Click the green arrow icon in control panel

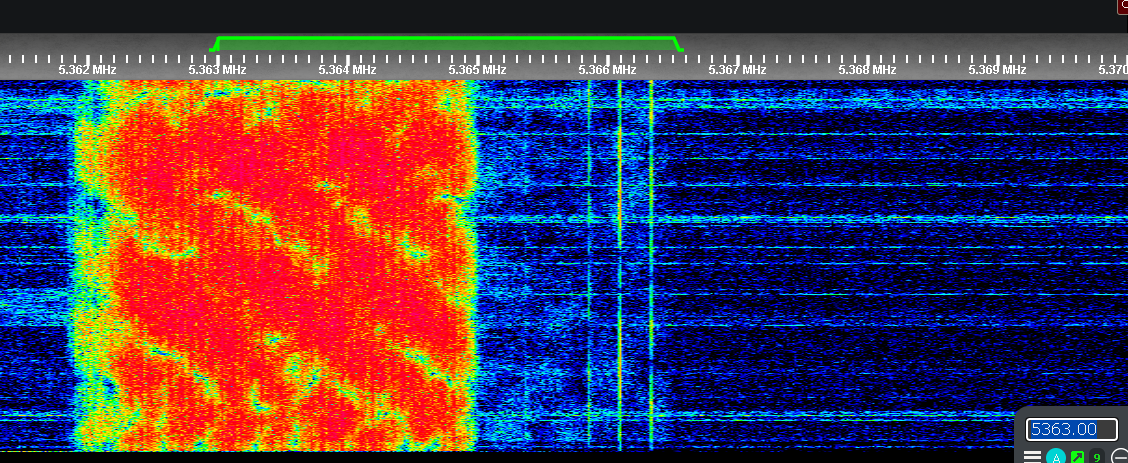point(1077,457)
